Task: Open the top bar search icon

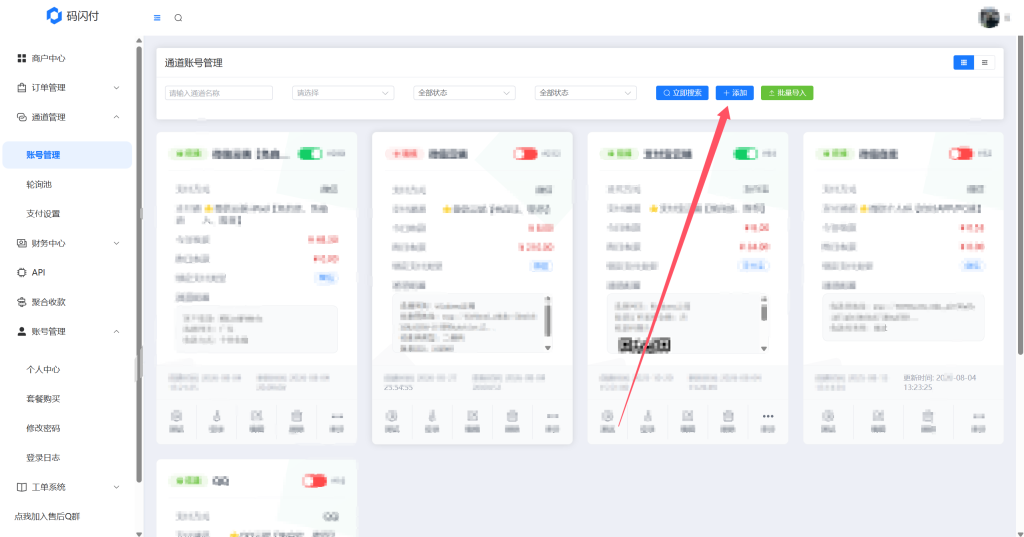Action: (x=178, y=18)
